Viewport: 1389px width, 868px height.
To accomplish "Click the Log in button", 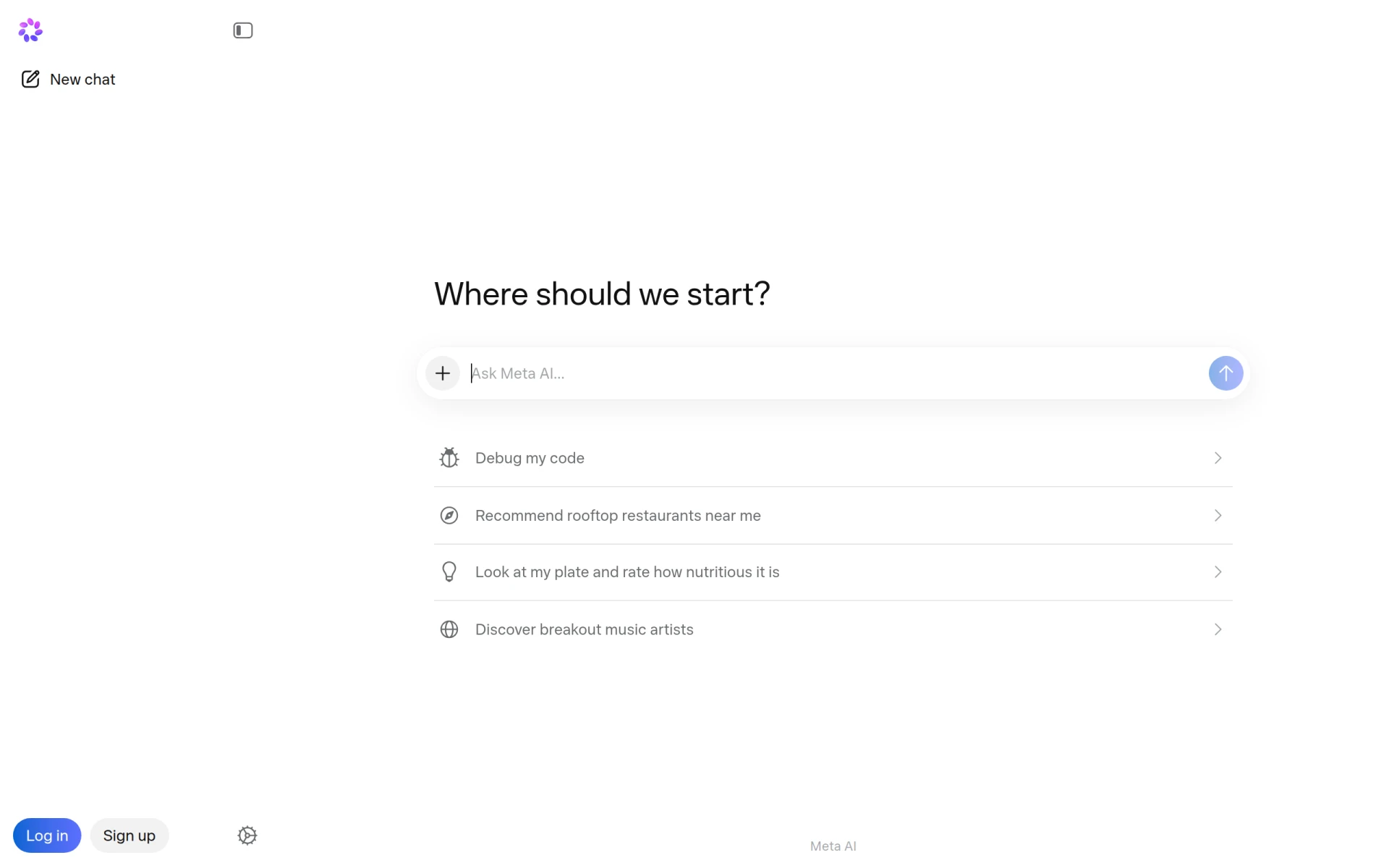I will coord(47,835).
